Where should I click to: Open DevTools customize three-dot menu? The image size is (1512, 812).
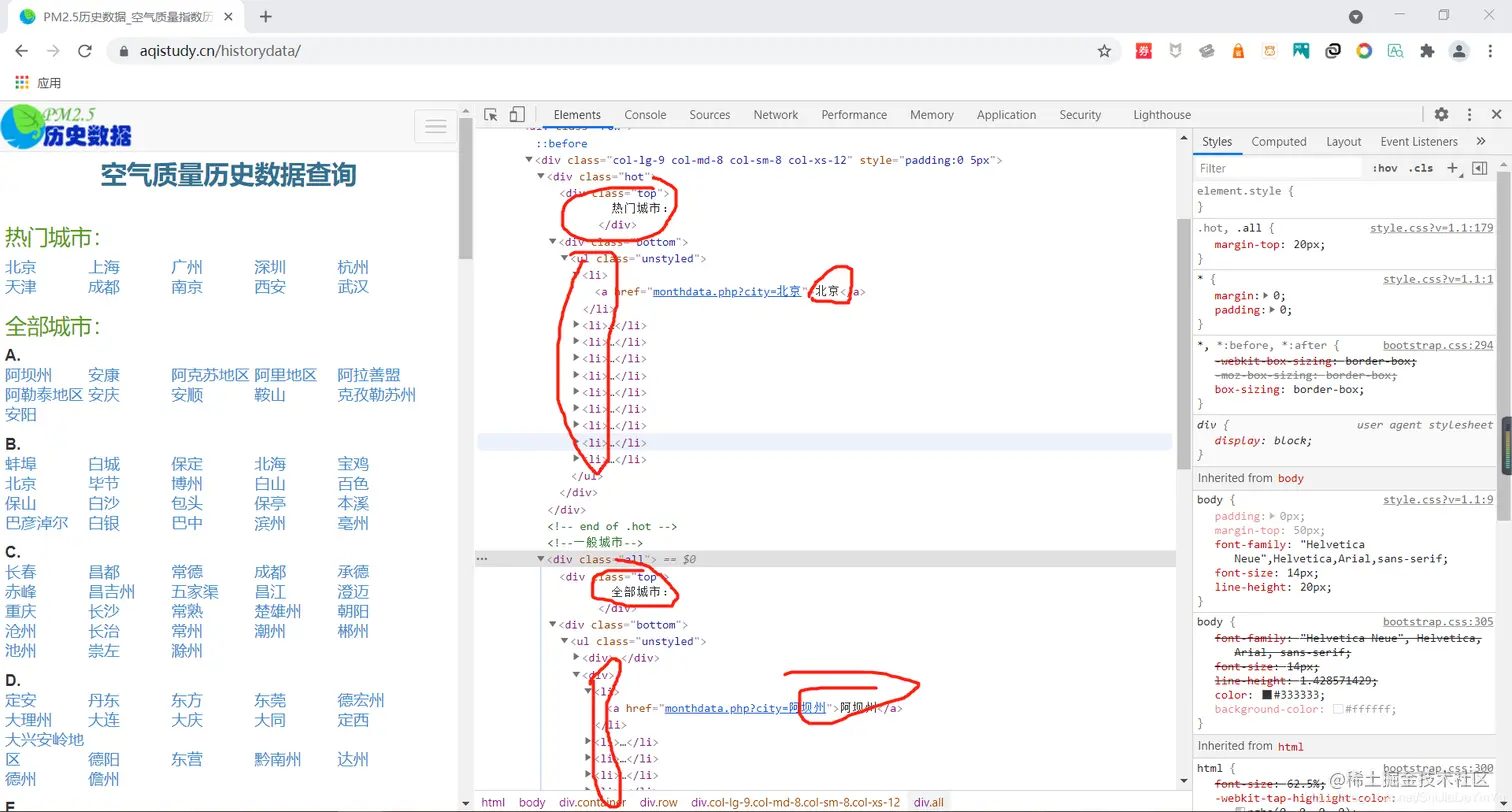coord(1469,115)
